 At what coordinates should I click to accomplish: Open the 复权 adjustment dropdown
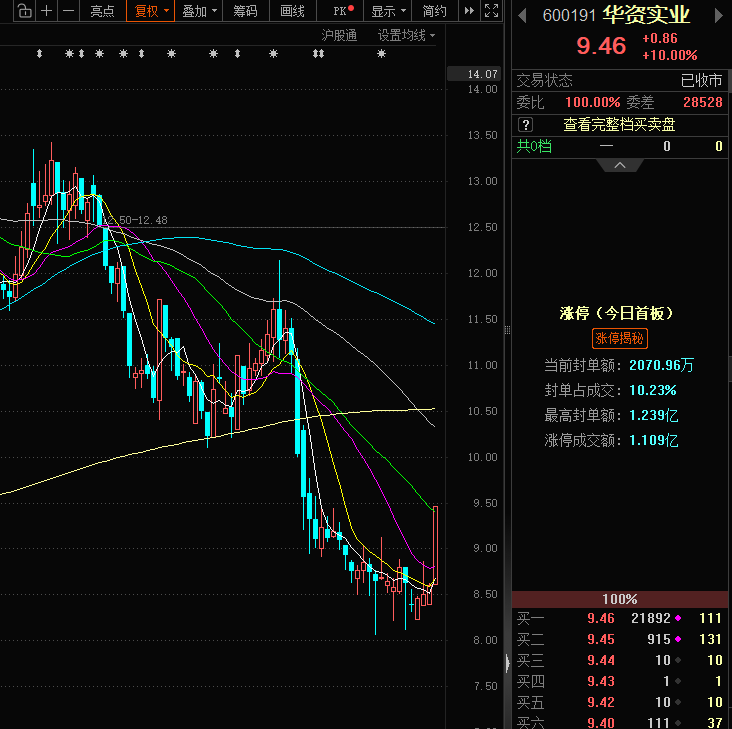(x=150, y=10)
